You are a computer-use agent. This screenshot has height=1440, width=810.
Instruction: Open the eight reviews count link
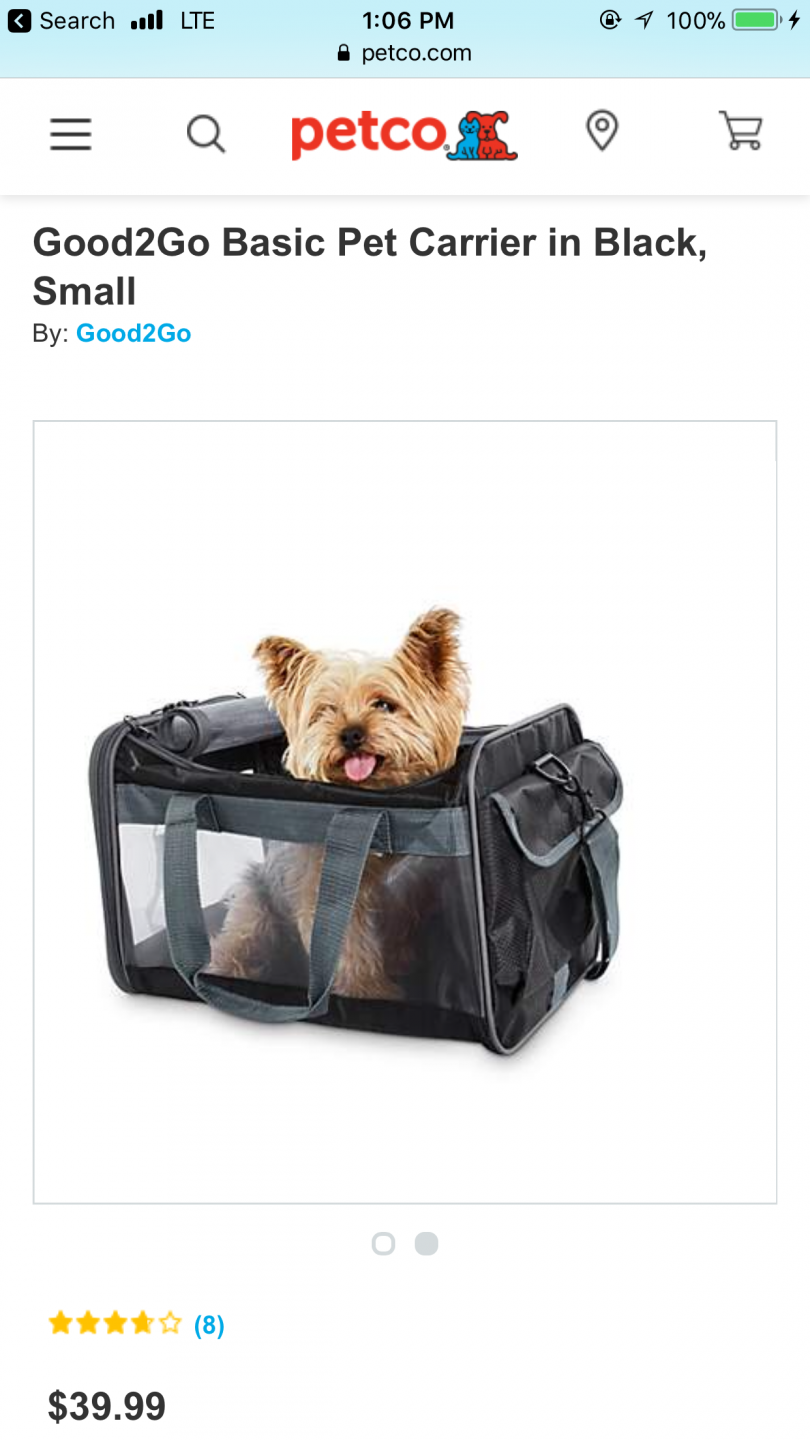[209, 1325]
